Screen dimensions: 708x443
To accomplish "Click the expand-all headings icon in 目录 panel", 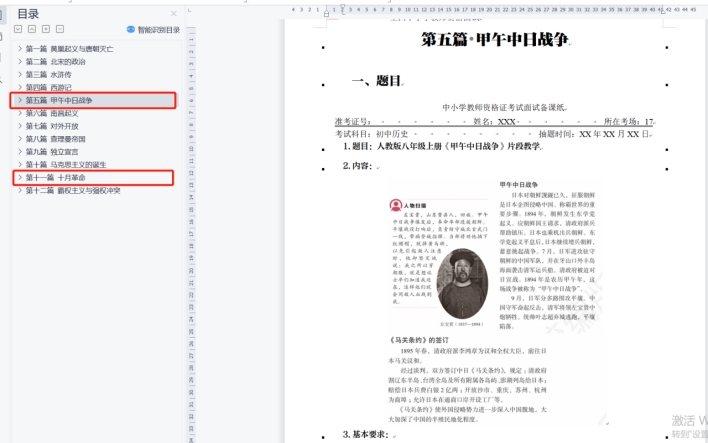I will pos(20,30).
